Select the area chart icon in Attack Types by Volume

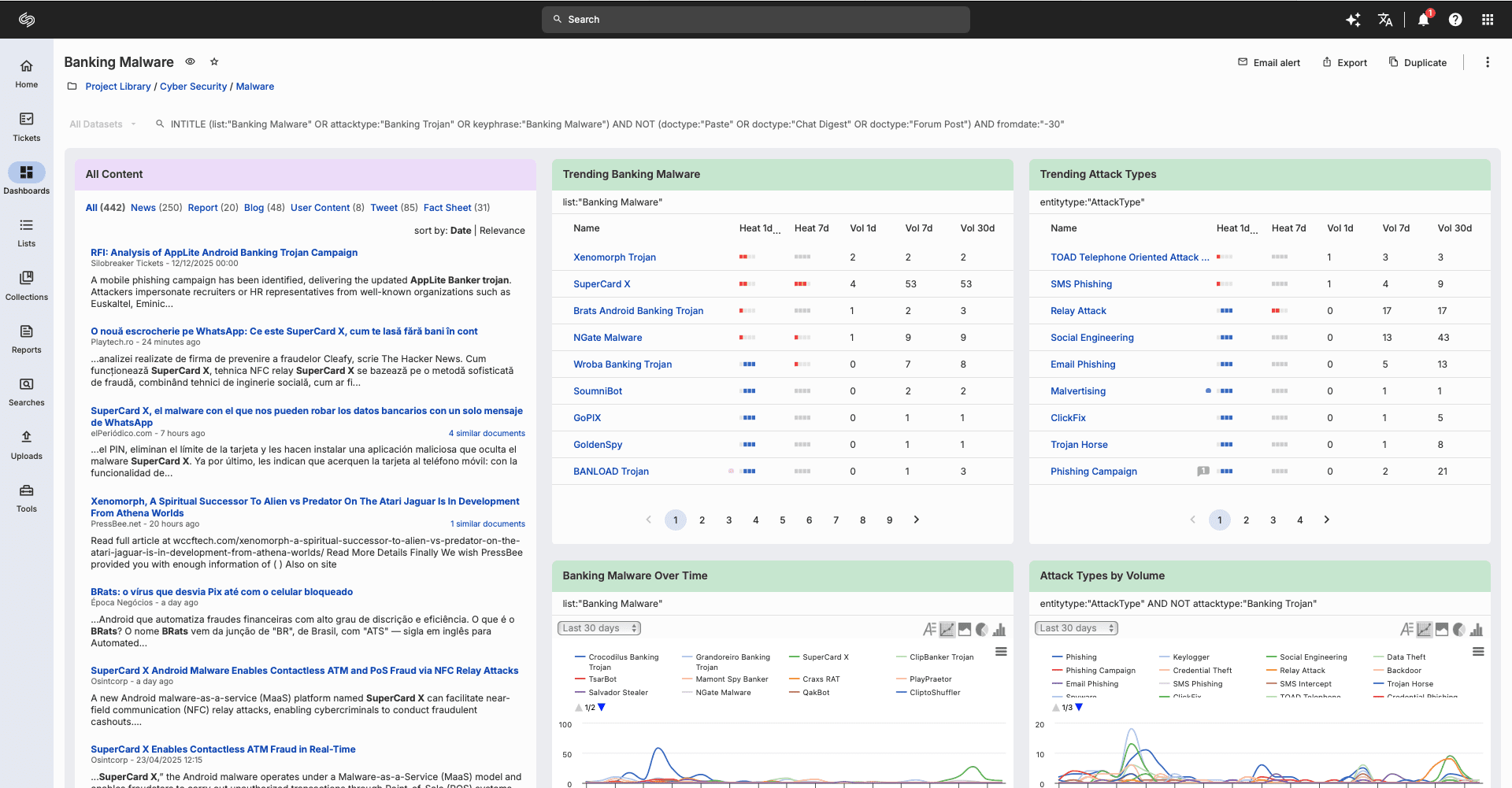click(1442, 629)
